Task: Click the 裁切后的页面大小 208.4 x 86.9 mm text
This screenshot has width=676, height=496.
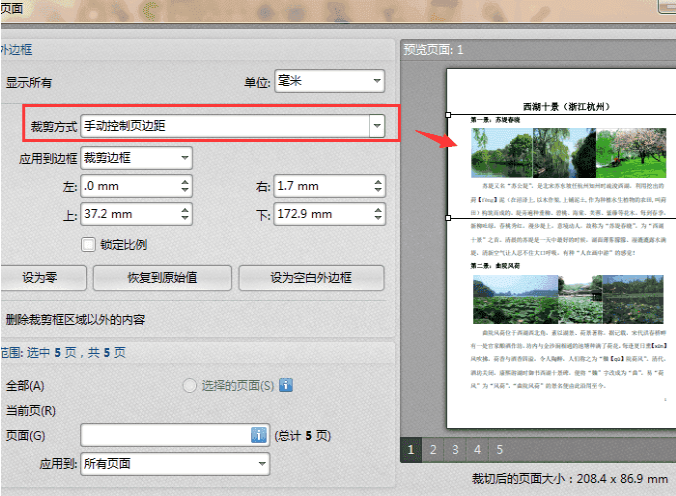Action: pos(570,479)
